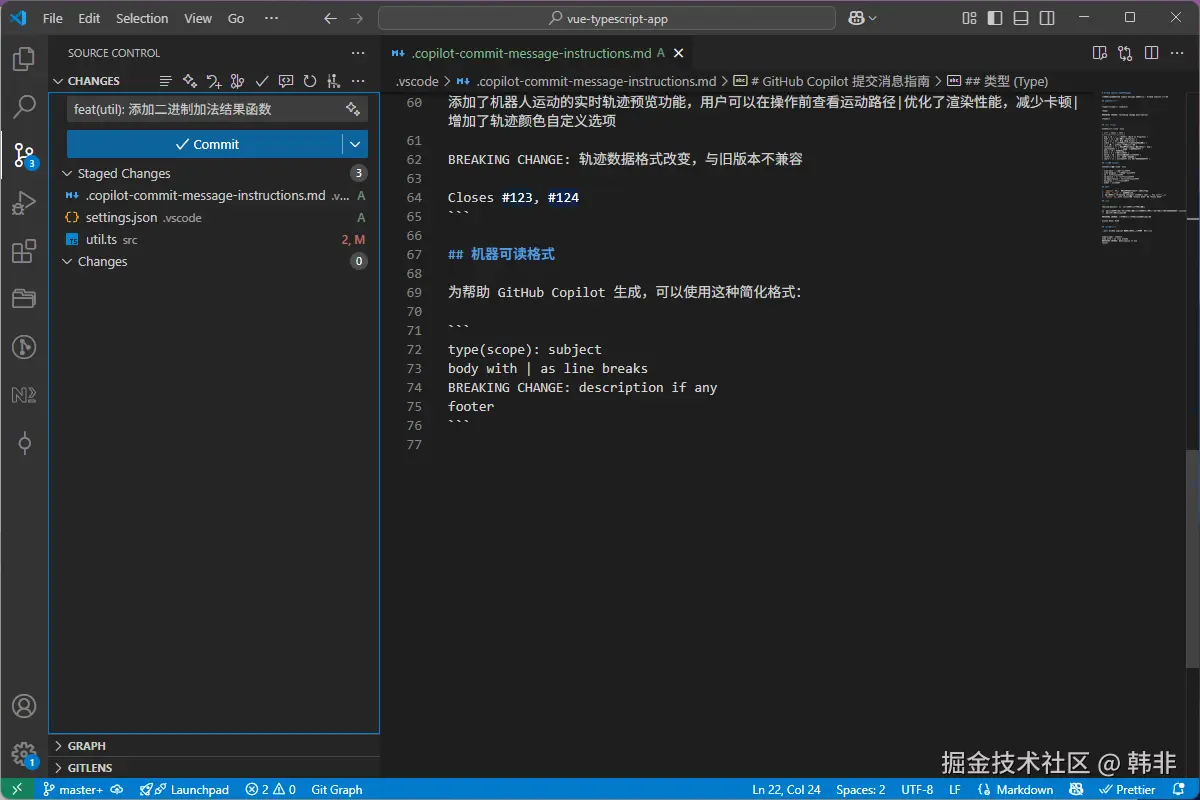Screen dimensions: 1200x800
Task: Open remote window indicator in status bar
Action: pos(16,789)
